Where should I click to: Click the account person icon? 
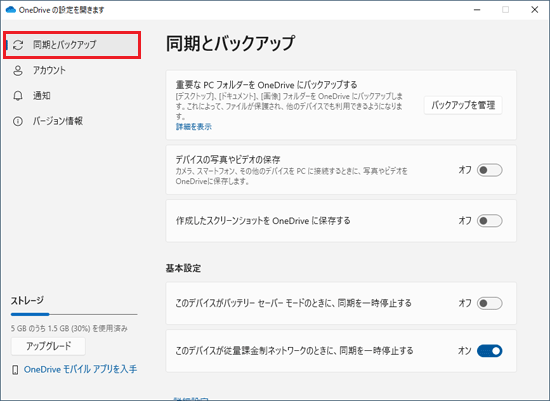(x=18, y=71)
